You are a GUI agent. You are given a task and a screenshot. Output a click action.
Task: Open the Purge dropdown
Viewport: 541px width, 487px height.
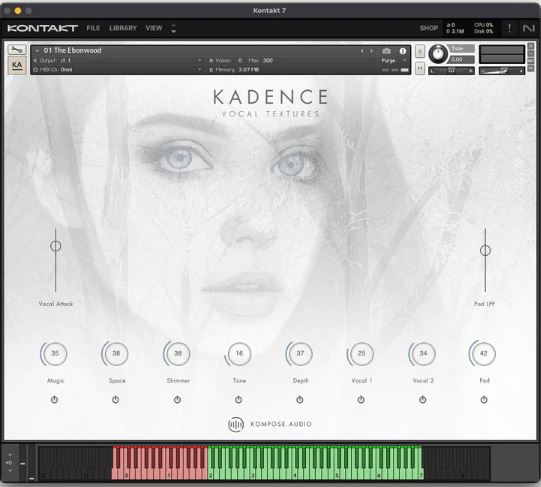click(394, 61)
